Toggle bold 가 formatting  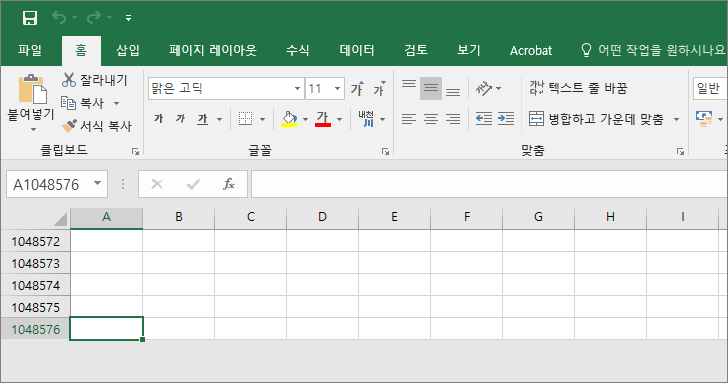click(158, 119)
